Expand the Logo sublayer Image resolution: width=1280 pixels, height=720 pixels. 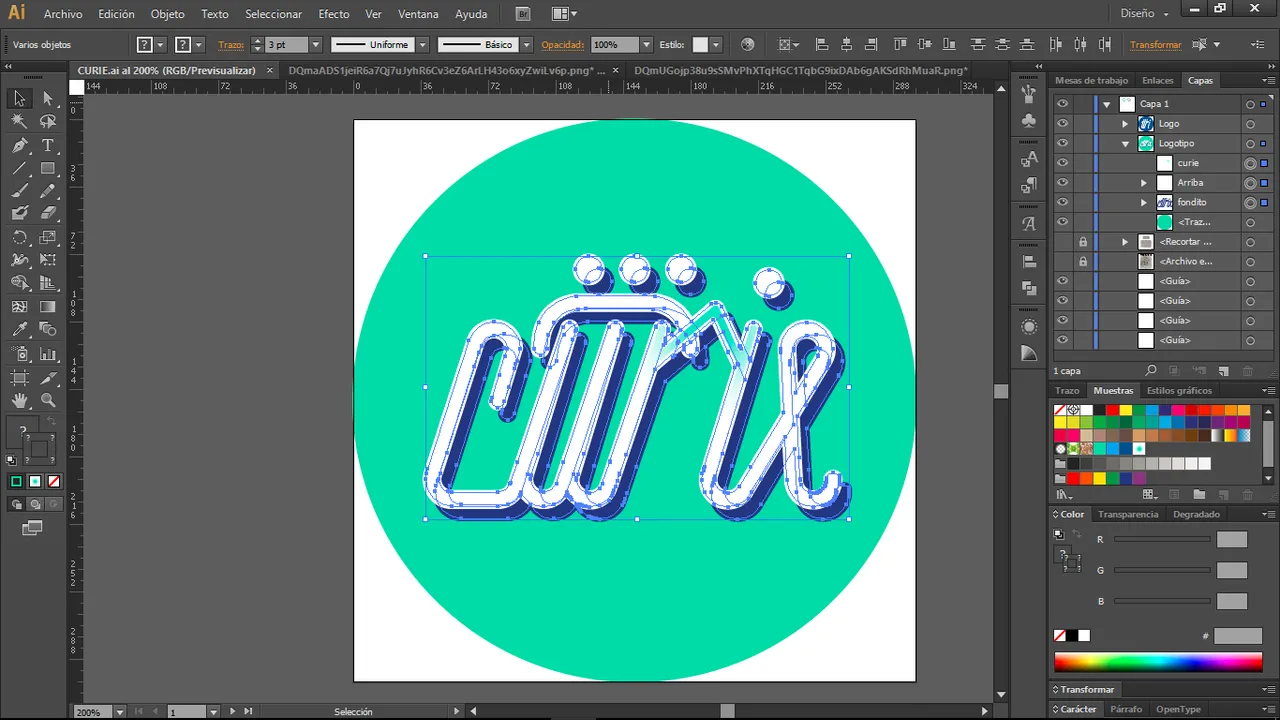pyautogui.click(x=1125, y=124)
